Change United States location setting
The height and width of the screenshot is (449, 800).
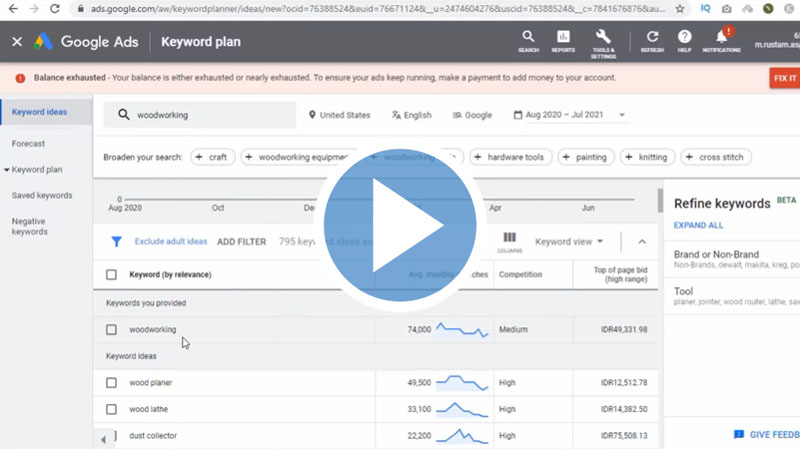point(339,115)
